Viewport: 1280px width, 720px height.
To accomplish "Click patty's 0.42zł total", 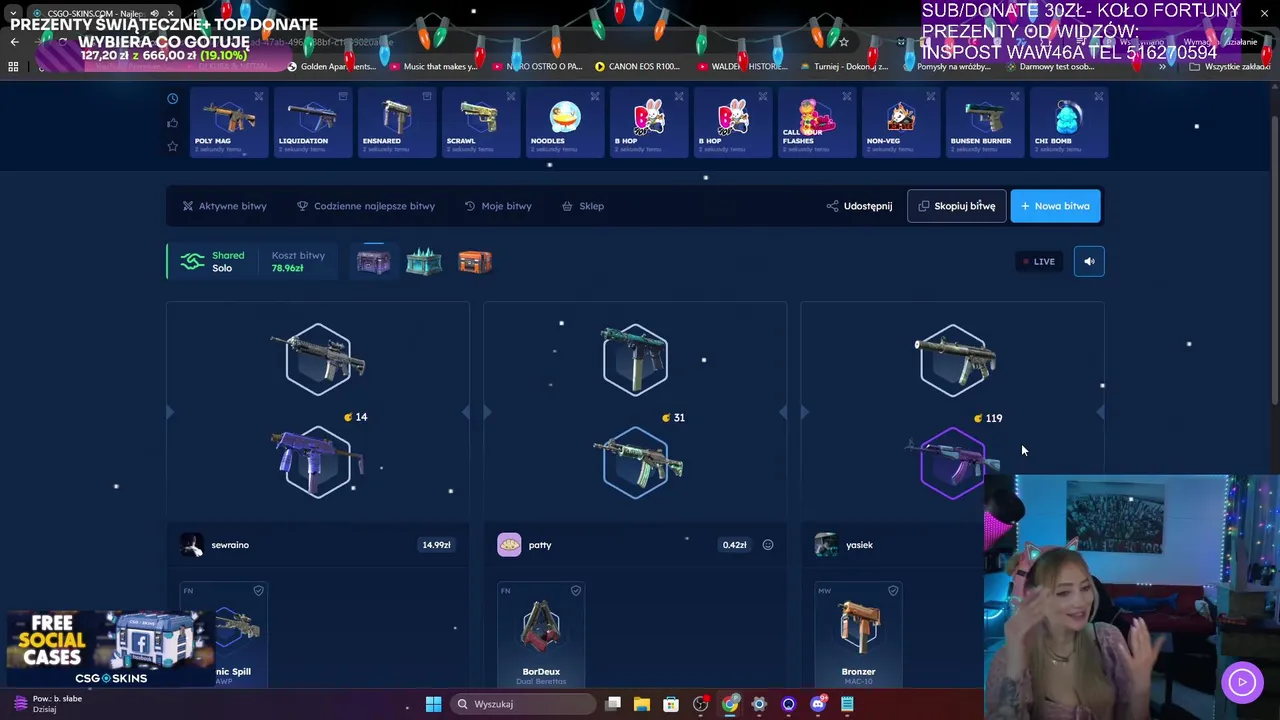I will click(734, 545).
